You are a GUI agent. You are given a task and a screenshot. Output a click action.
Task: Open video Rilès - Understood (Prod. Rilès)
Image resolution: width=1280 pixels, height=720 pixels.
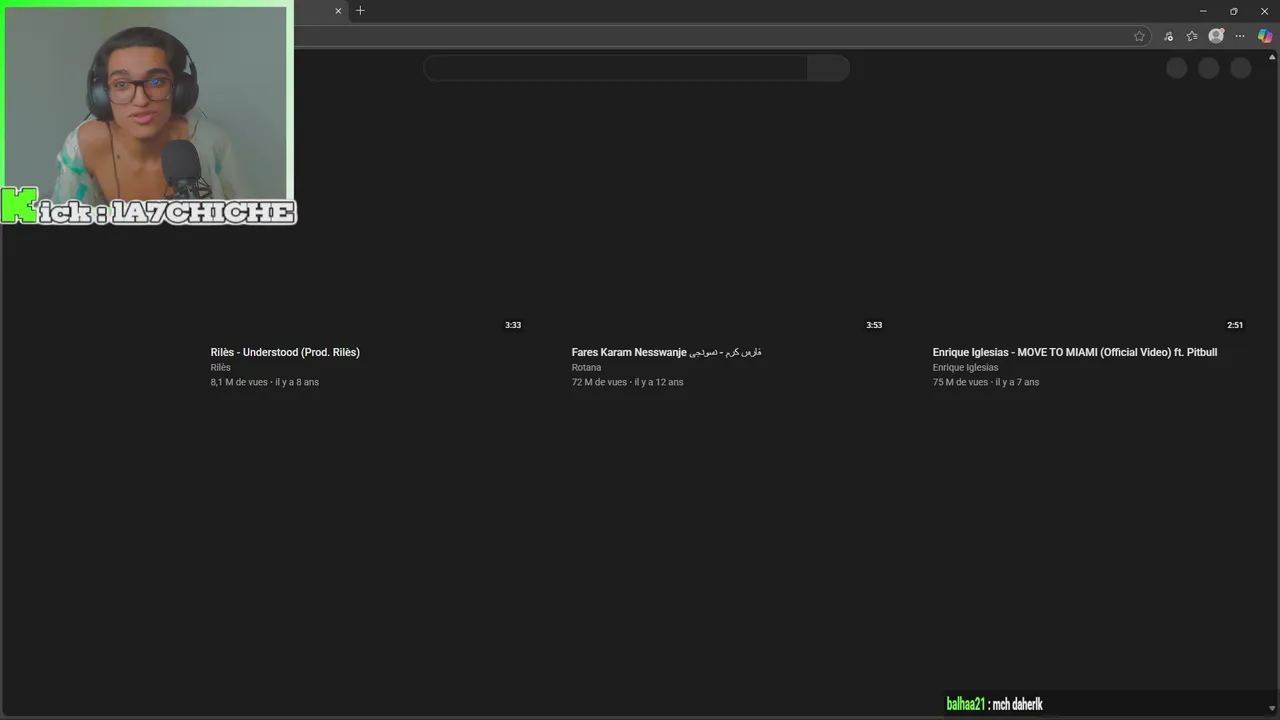coord(285,352)
